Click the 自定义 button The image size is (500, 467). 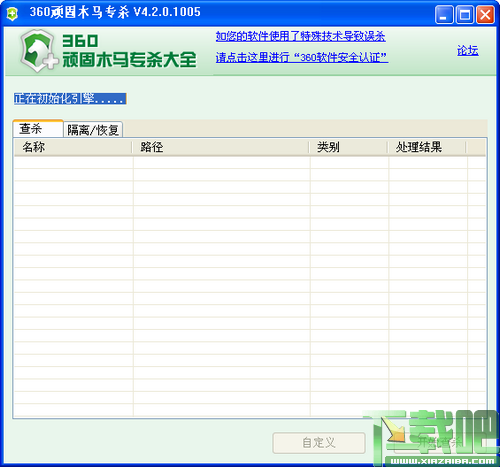click(319, 443)
